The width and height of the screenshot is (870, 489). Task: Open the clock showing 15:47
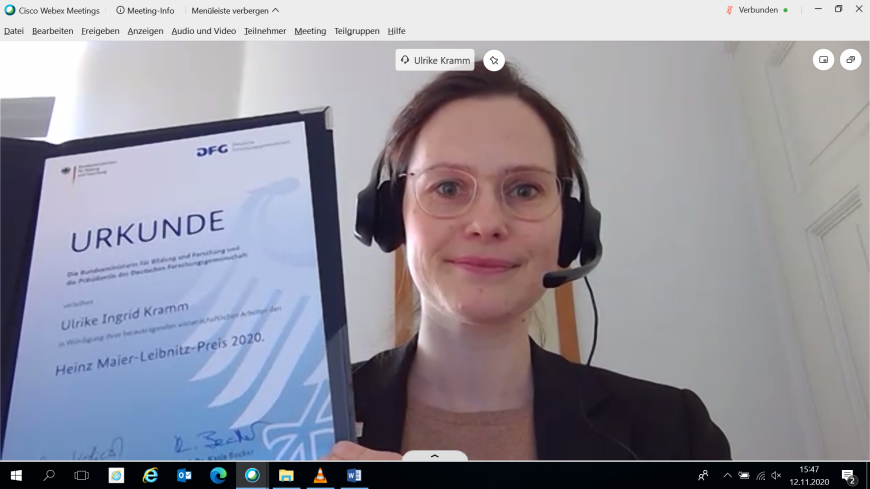coord(809,476)
